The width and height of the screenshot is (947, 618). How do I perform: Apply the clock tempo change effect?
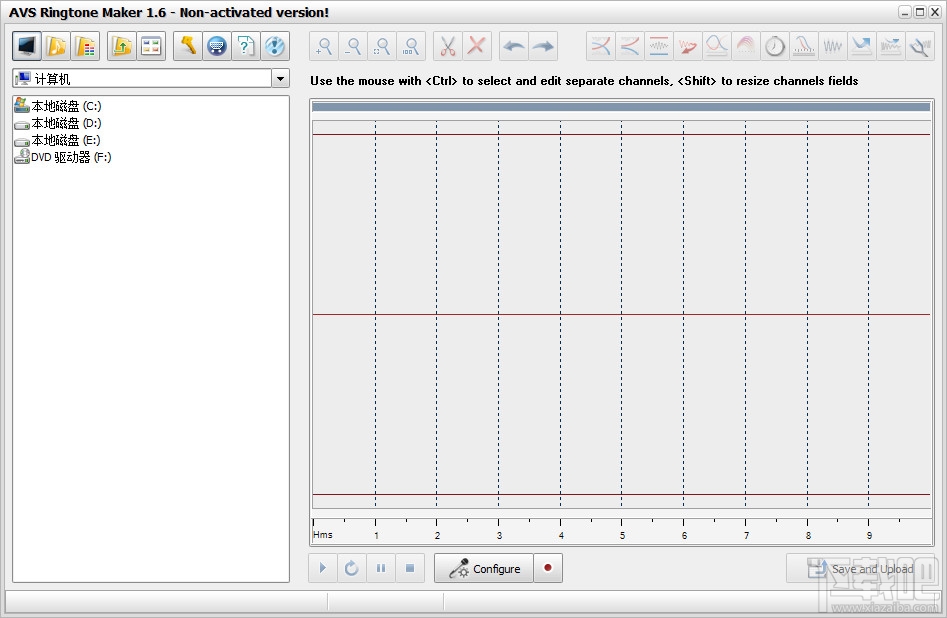775,46
